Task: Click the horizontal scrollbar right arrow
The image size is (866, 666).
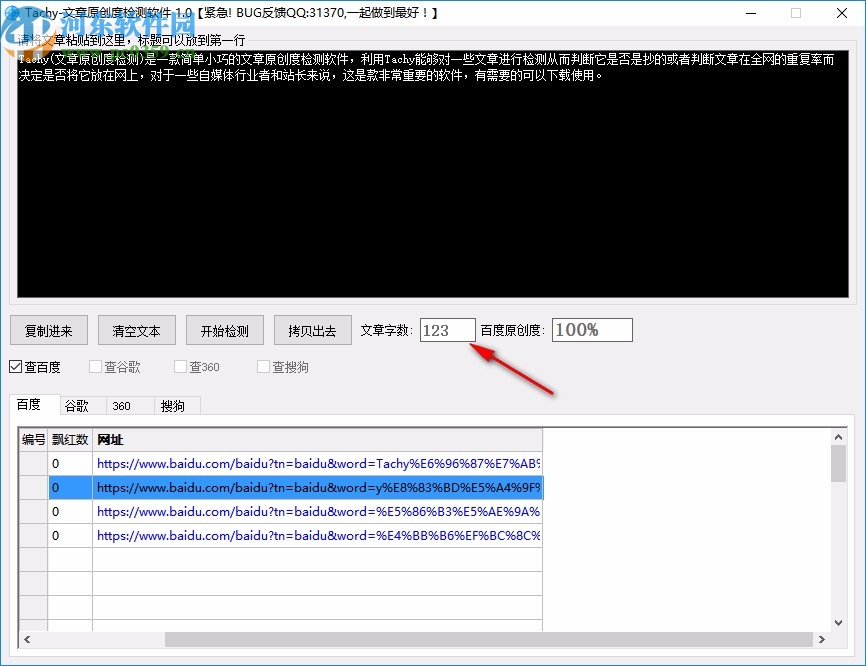Action: [x=822, y=639]
